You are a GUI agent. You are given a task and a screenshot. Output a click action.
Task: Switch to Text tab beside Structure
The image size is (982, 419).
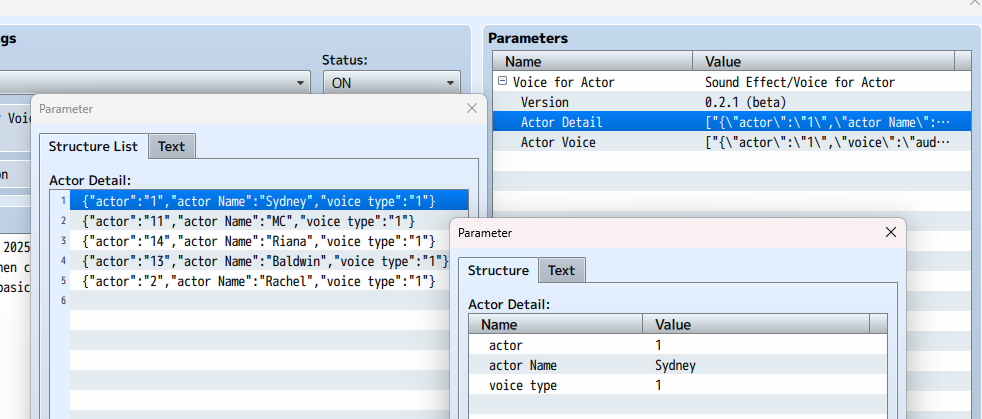click(x=561, y=271)
